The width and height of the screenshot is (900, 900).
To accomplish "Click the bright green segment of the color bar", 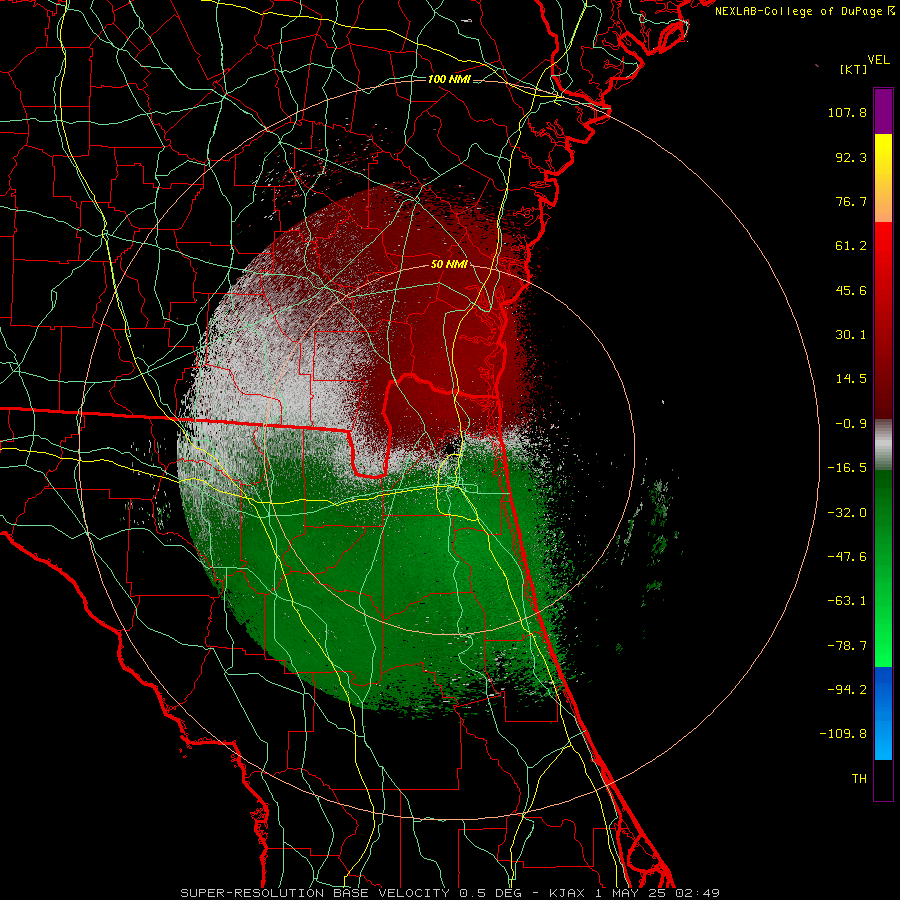I will [883, 568].
